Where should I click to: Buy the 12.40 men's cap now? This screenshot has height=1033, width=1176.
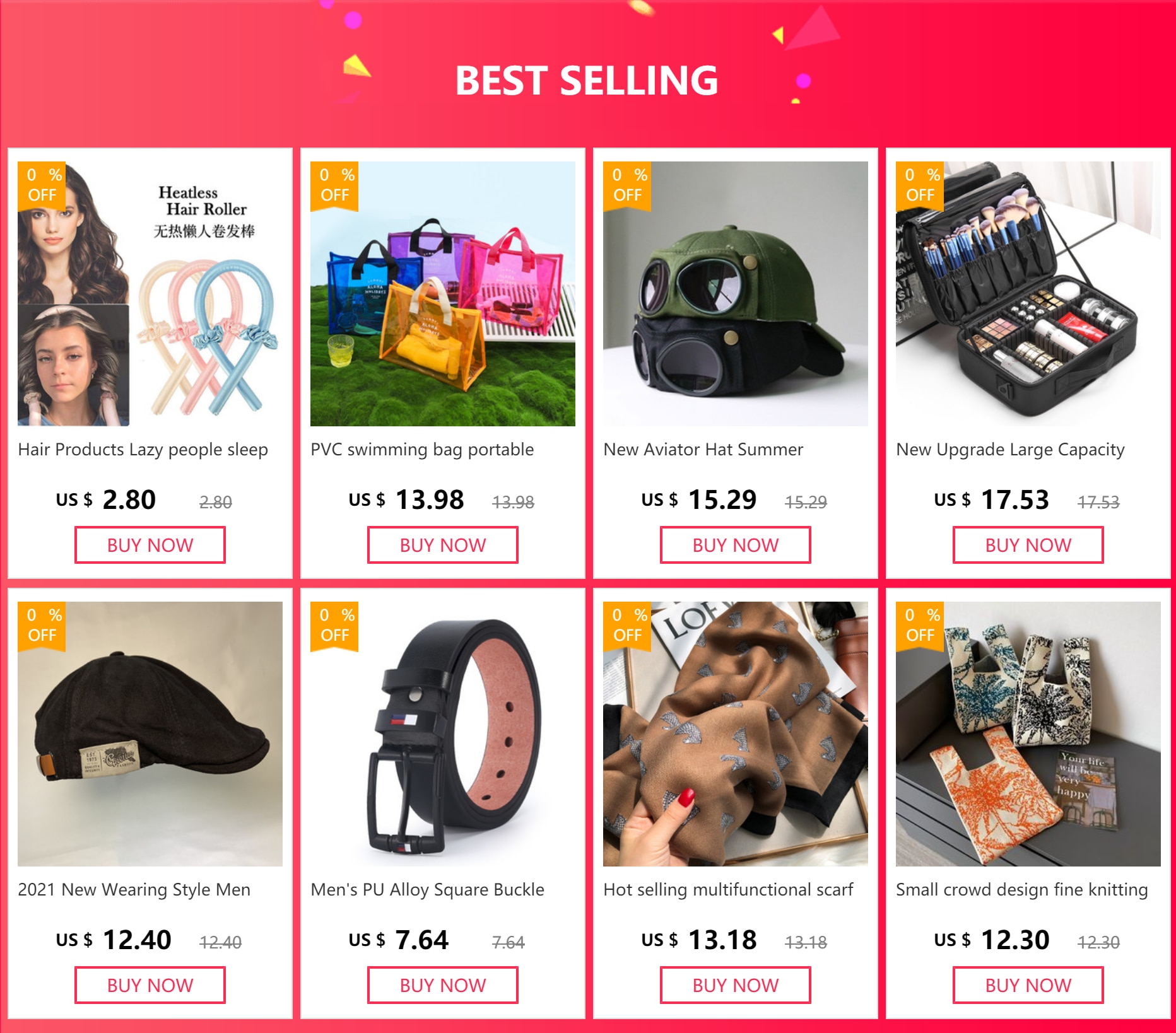click(150, 985)
